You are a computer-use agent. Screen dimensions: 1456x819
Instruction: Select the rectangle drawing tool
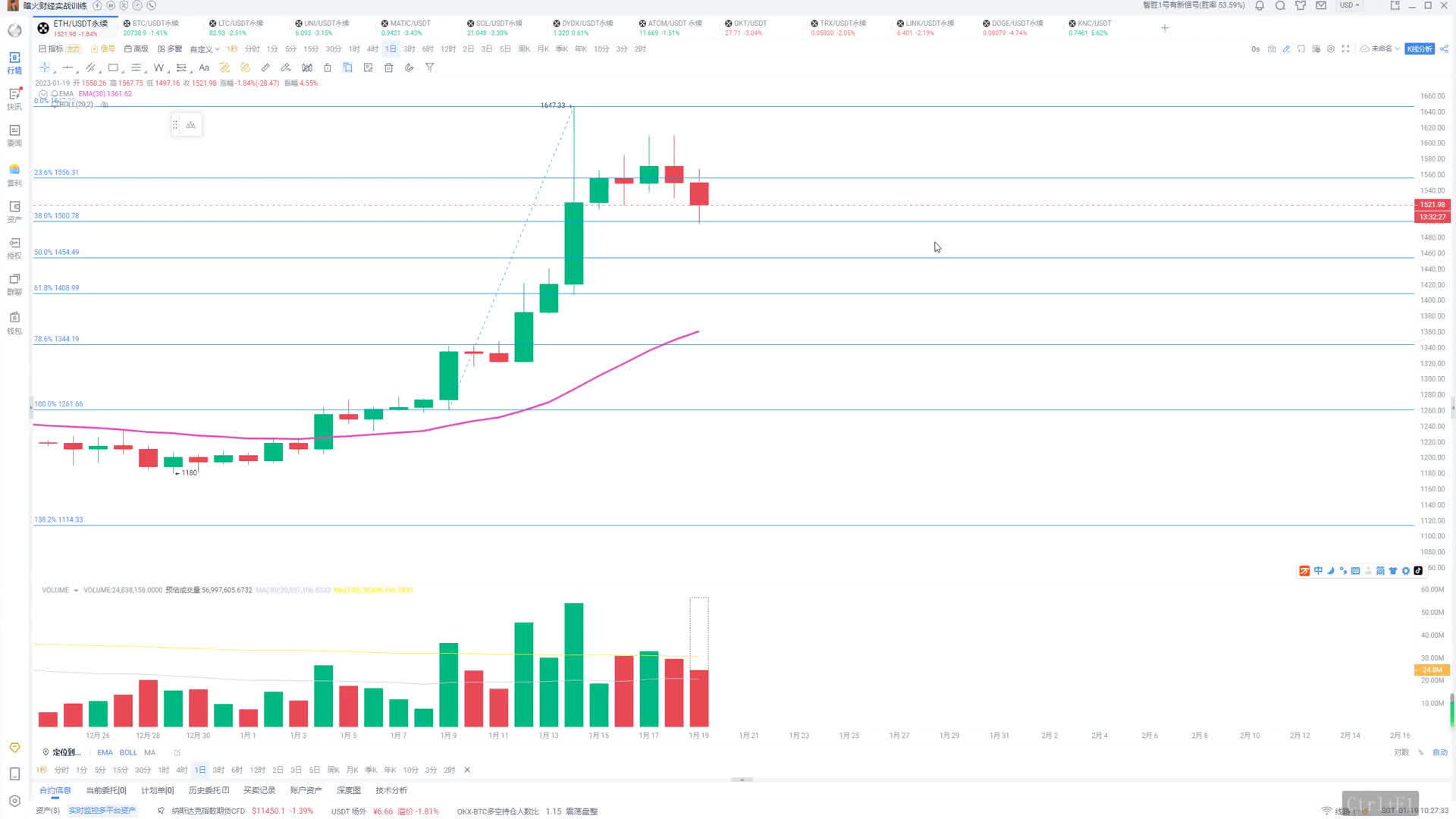click(x=113, y=67)
